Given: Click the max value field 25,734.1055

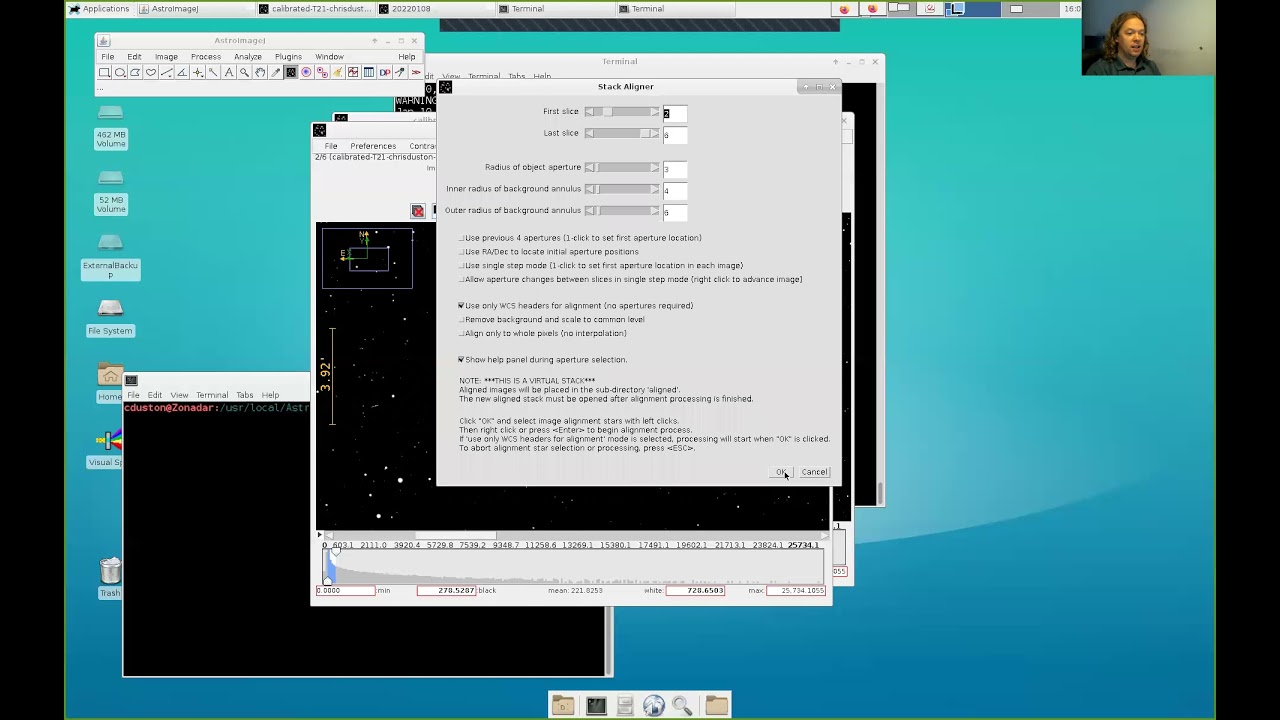Looking at the screenshot, I should [797, 591].
